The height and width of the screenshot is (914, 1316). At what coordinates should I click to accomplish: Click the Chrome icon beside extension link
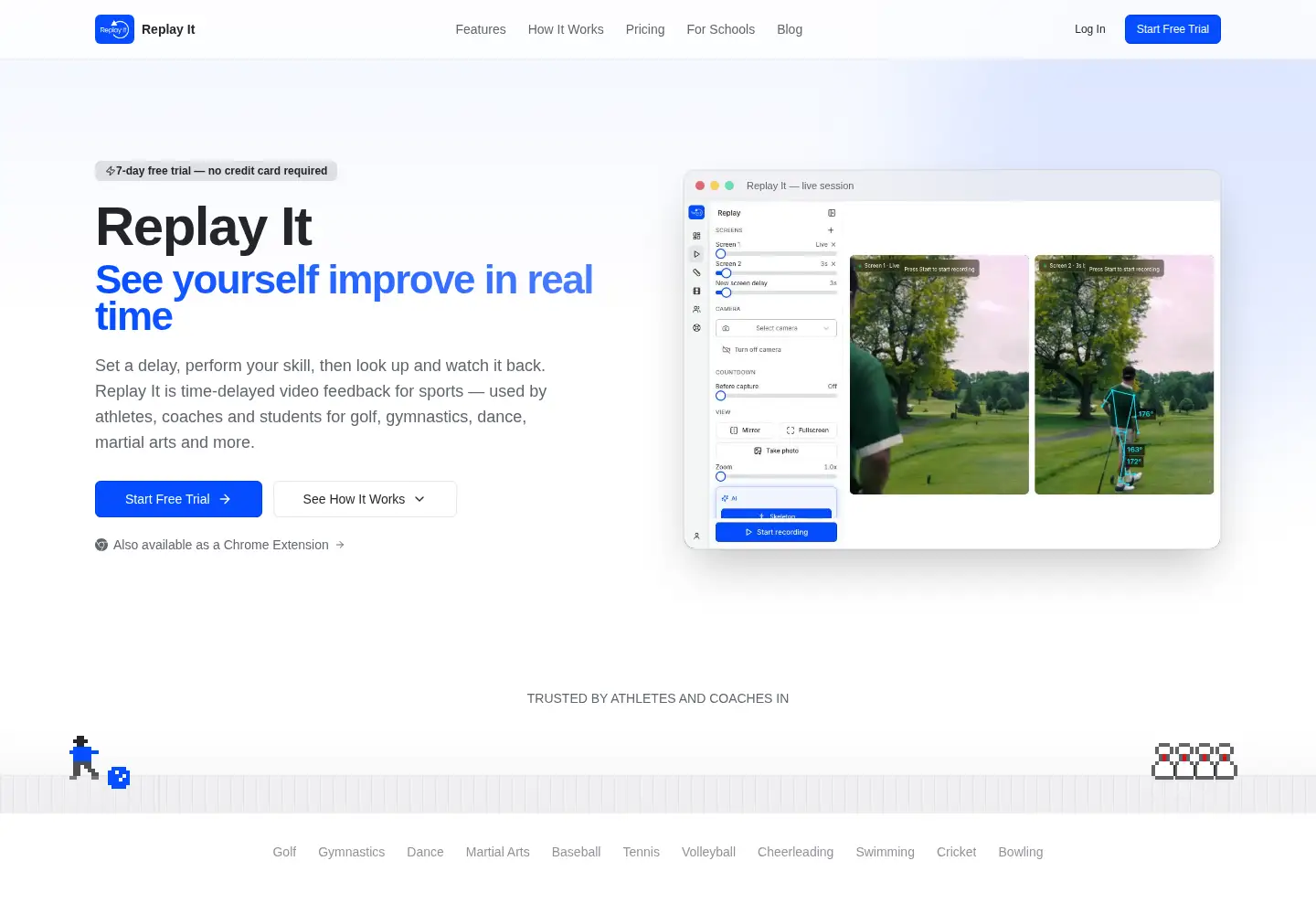tap(101, 545)
